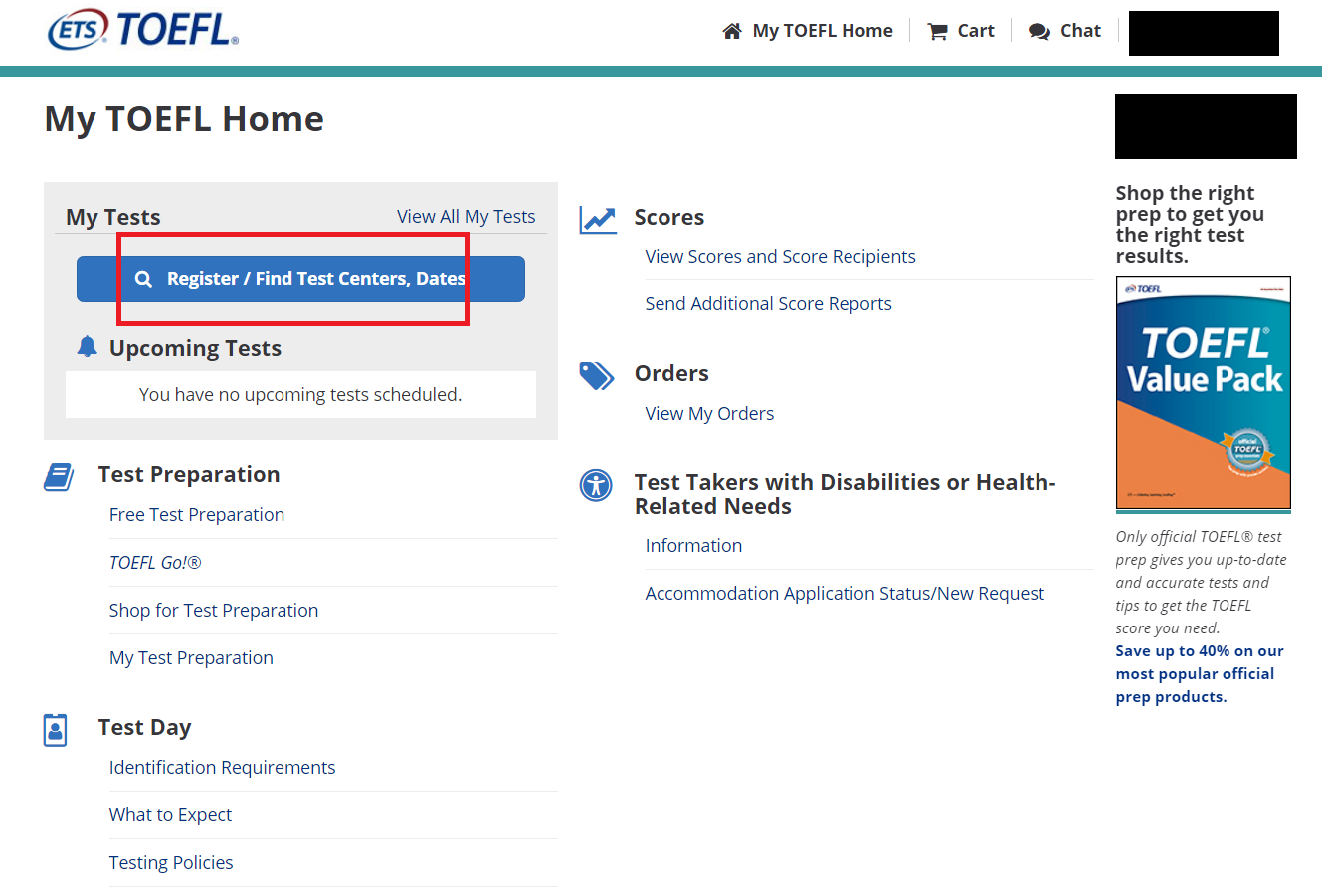Click 'You have no upcoming tests scheduled.' message

pos(300,394)
